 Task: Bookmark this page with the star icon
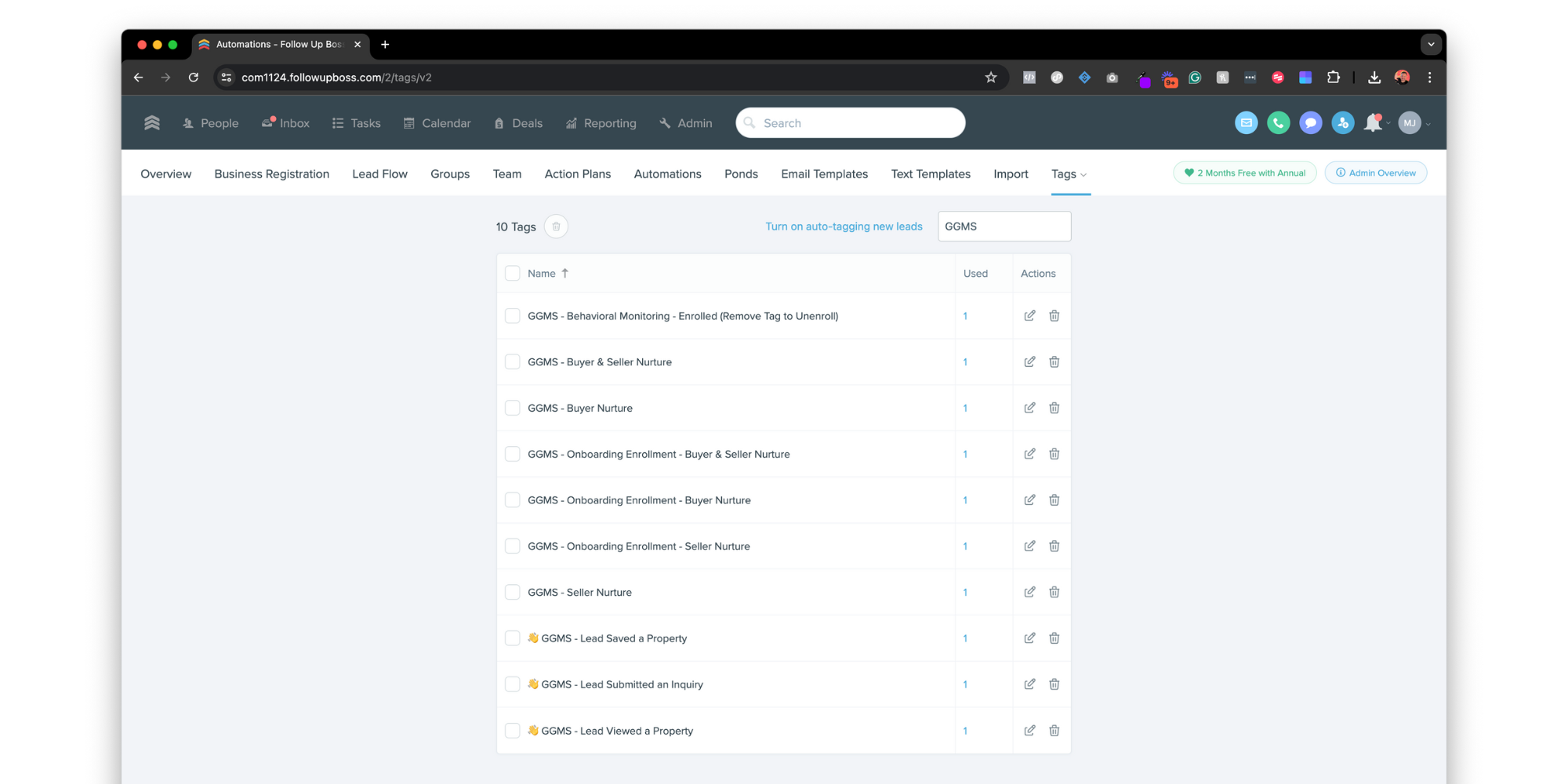[x=991, y=78]
